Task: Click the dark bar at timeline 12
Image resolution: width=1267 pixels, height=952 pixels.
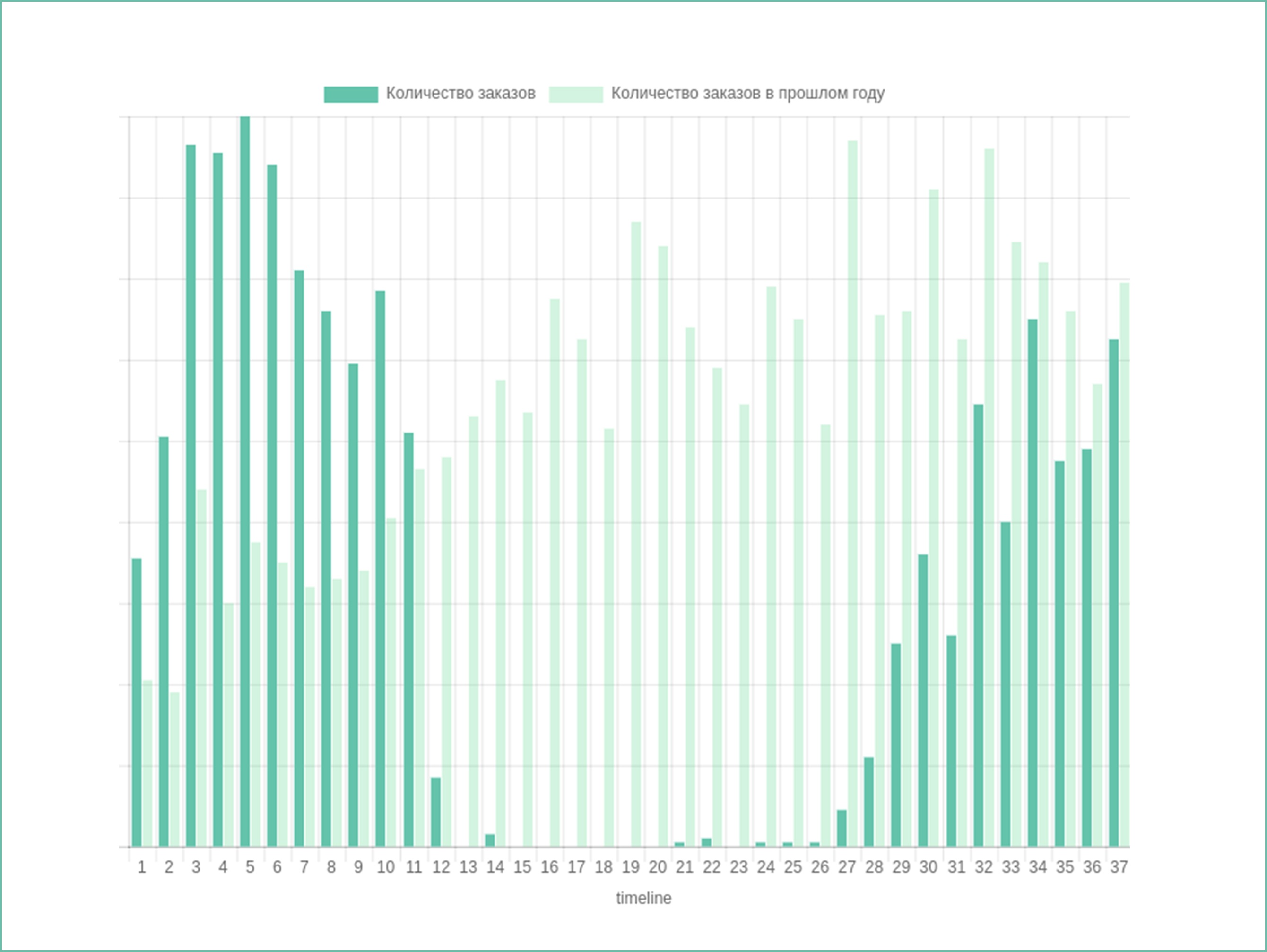Action: (436, 812)
